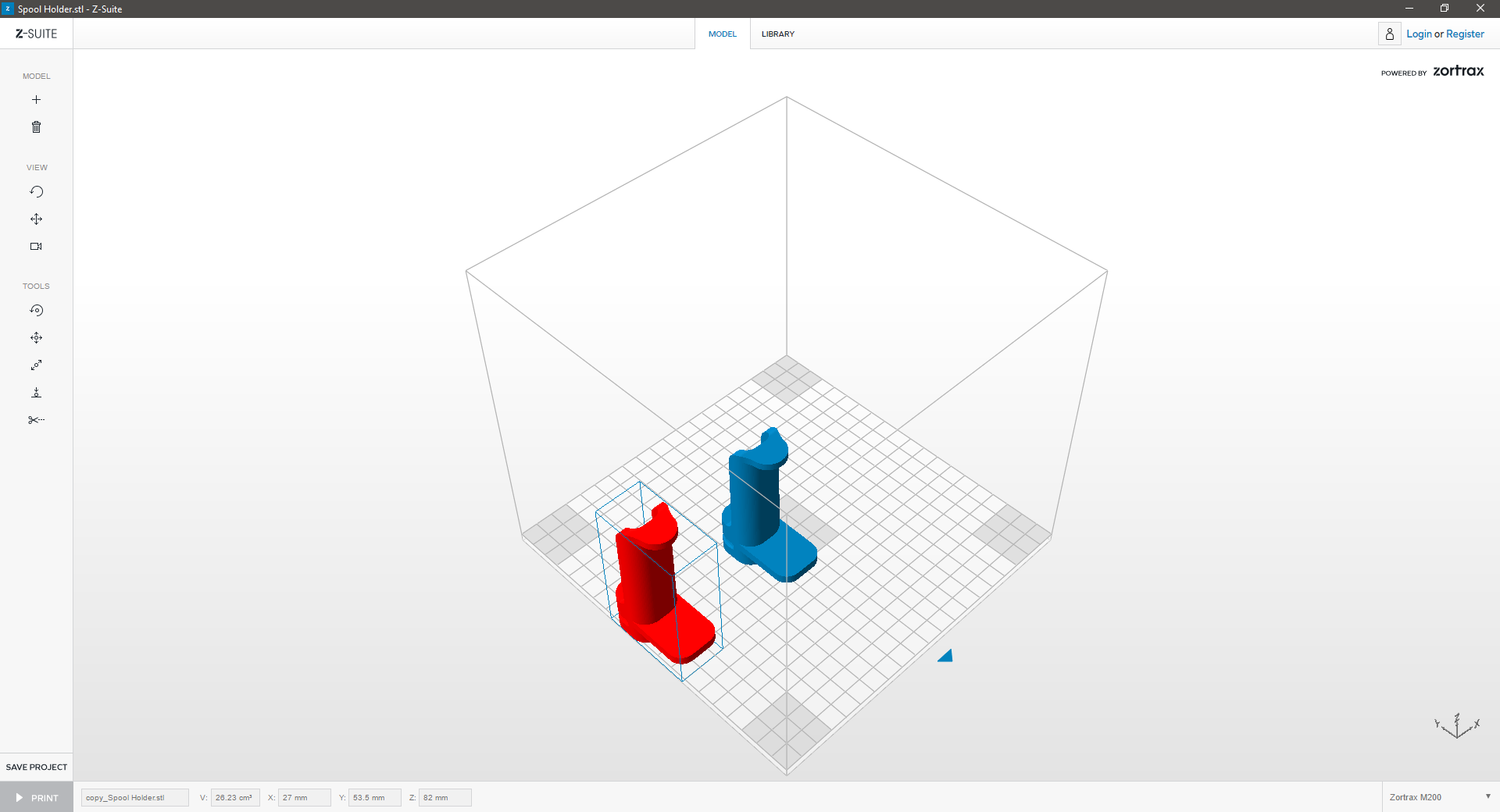Viewport: 1500px width, 812px height.
Task: Delete the selected model with trash icon
Action: pyautogui.click(x=36, y=127)
